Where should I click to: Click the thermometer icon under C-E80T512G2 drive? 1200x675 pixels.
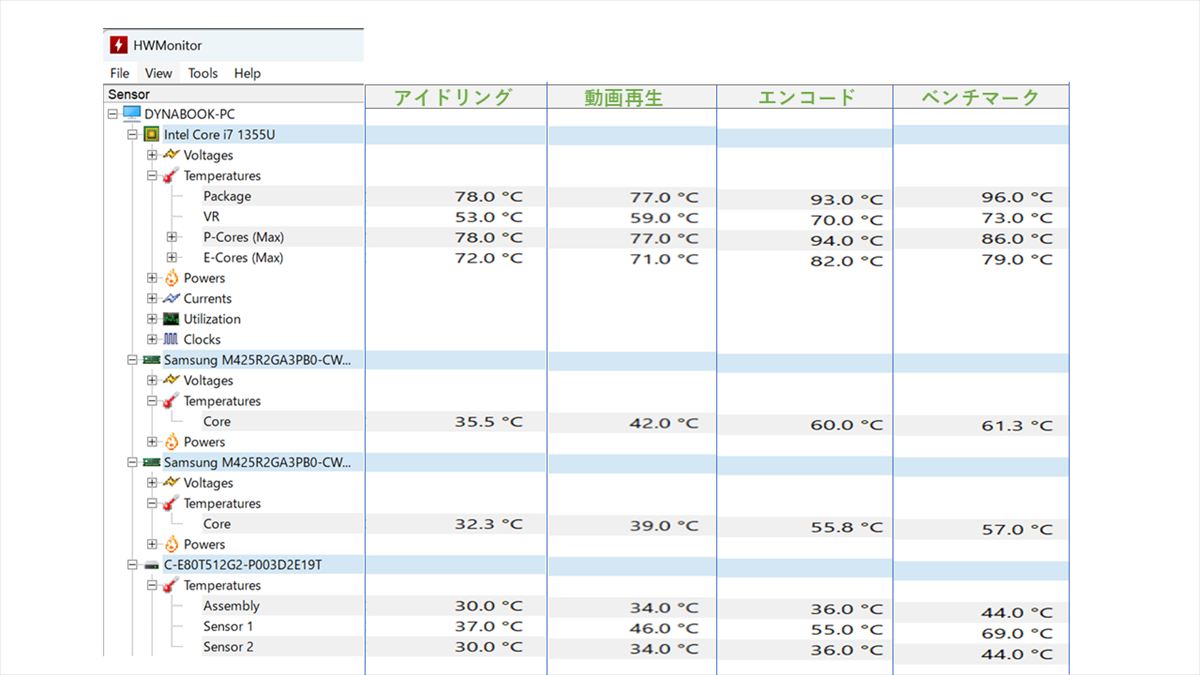[171, 586]
